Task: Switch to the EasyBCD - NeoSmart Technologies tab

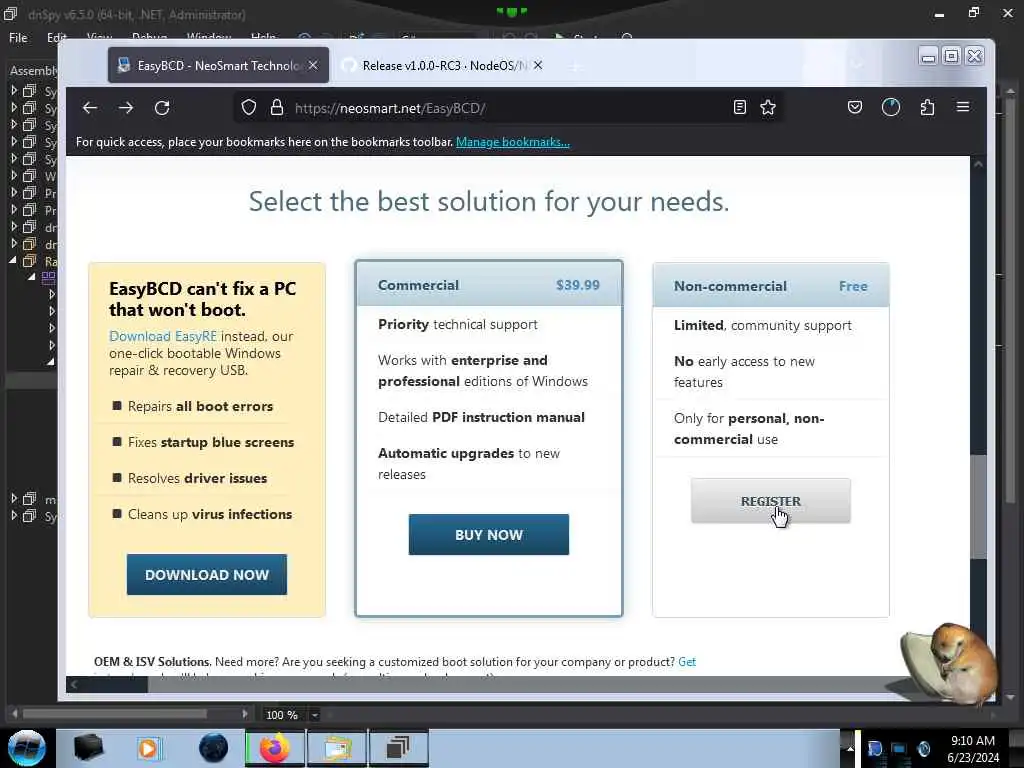Action: point(218,65)
